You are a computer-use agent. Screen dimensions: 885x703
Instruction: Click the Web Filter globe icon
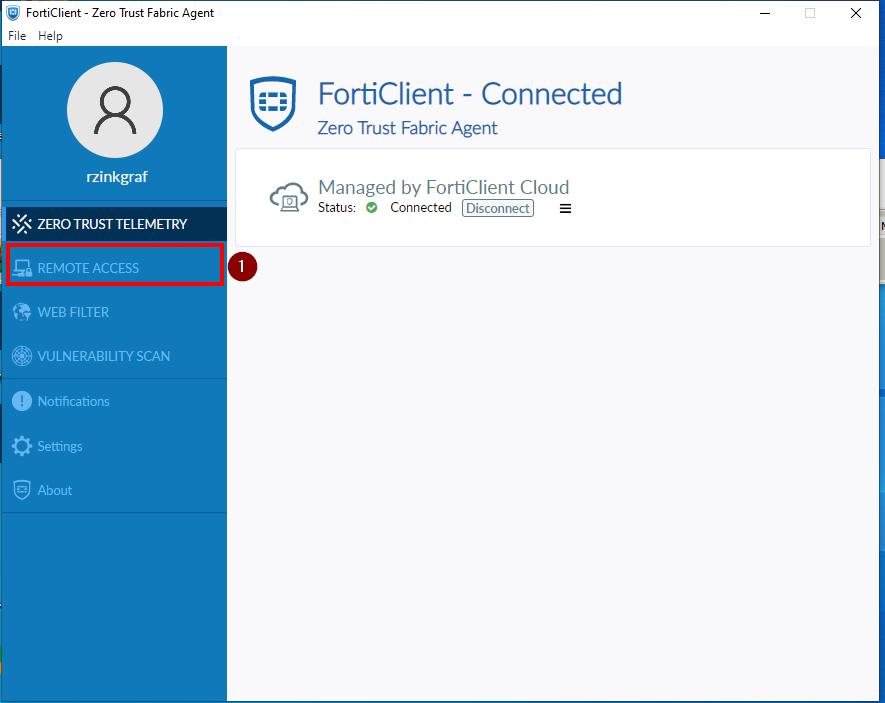coord(22,312)
